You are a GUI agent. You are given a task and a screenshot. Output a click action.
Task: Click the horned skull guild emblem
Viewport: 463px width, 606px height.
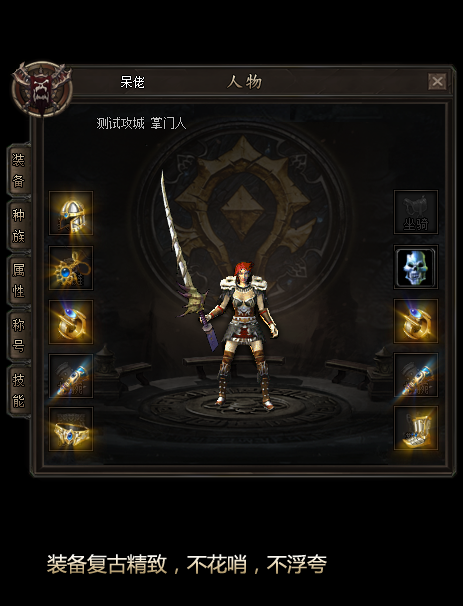coord(42,89)
